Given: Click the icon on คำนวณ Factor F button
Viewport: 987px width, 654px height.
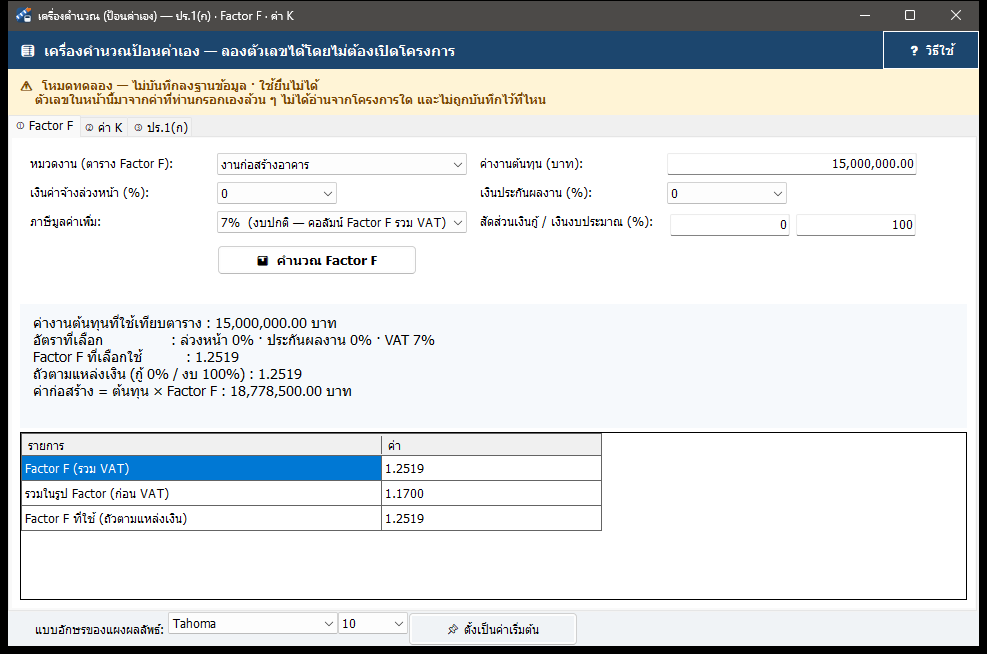Looking at the screenshot, I should pyautogui.click(x=262, y=261).
